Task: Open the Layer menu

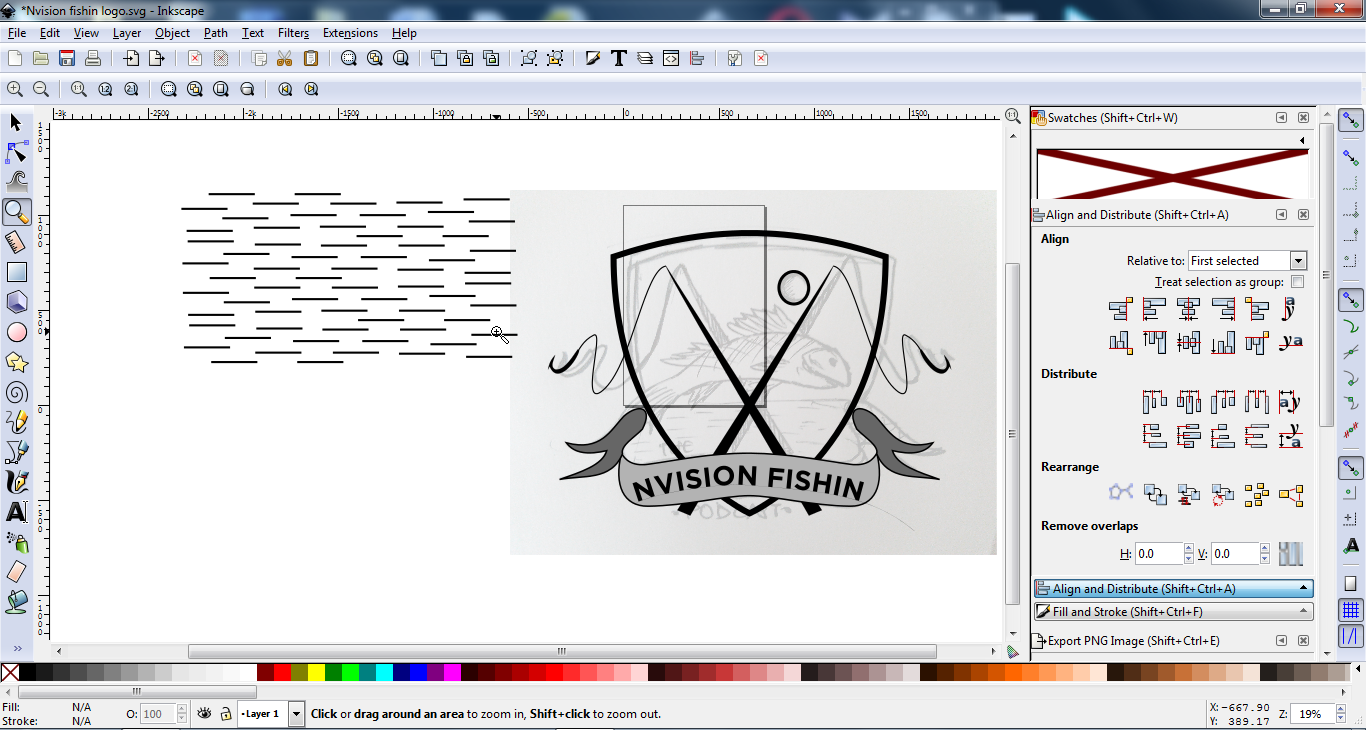Action: click(127, 33)
